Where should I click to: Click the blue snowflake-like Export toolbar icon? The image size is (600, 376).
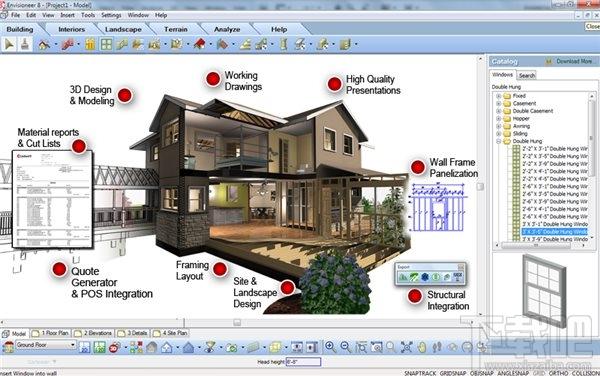pyautogui.click(x=425, y=277)
